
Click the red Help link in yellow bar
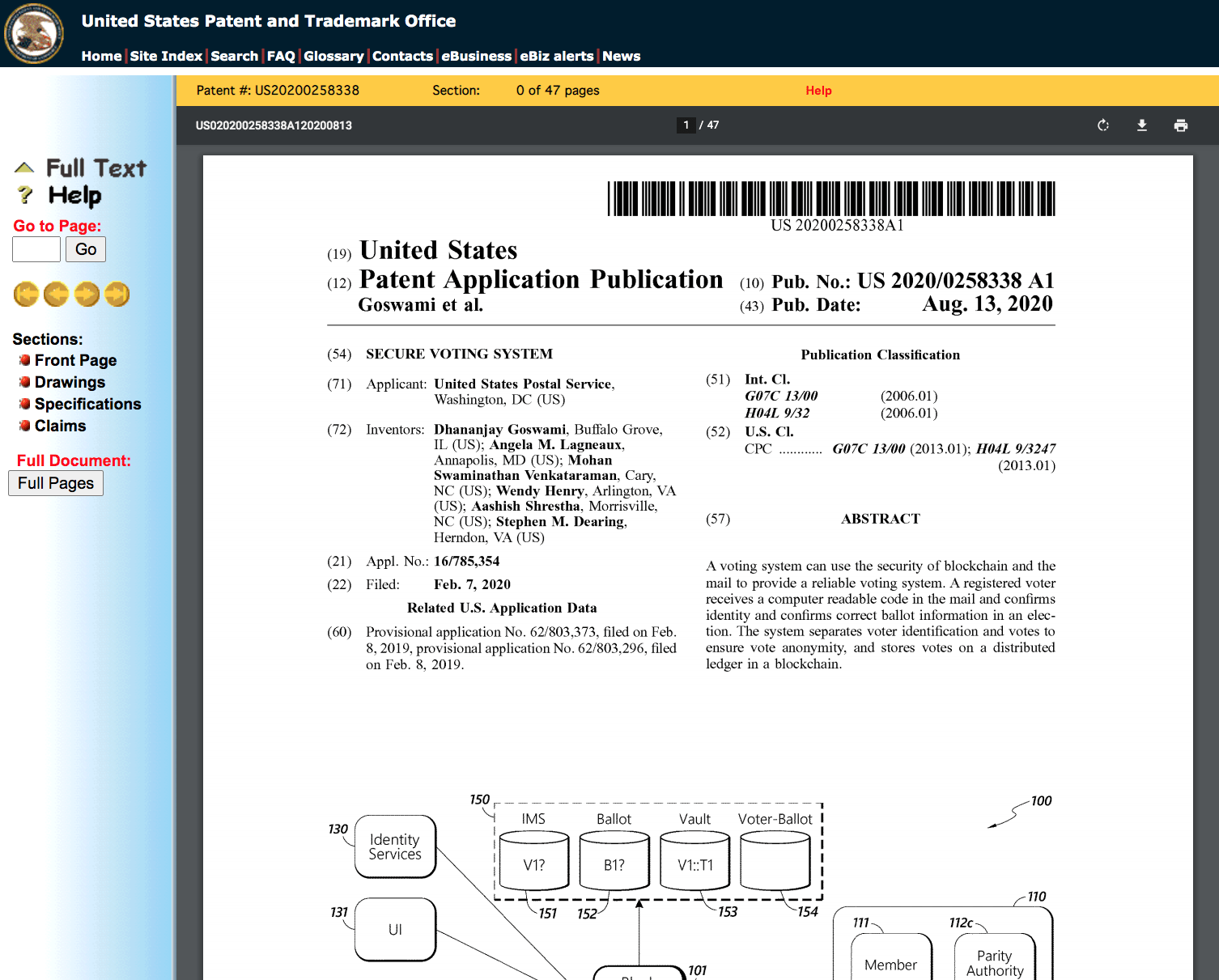818,91
